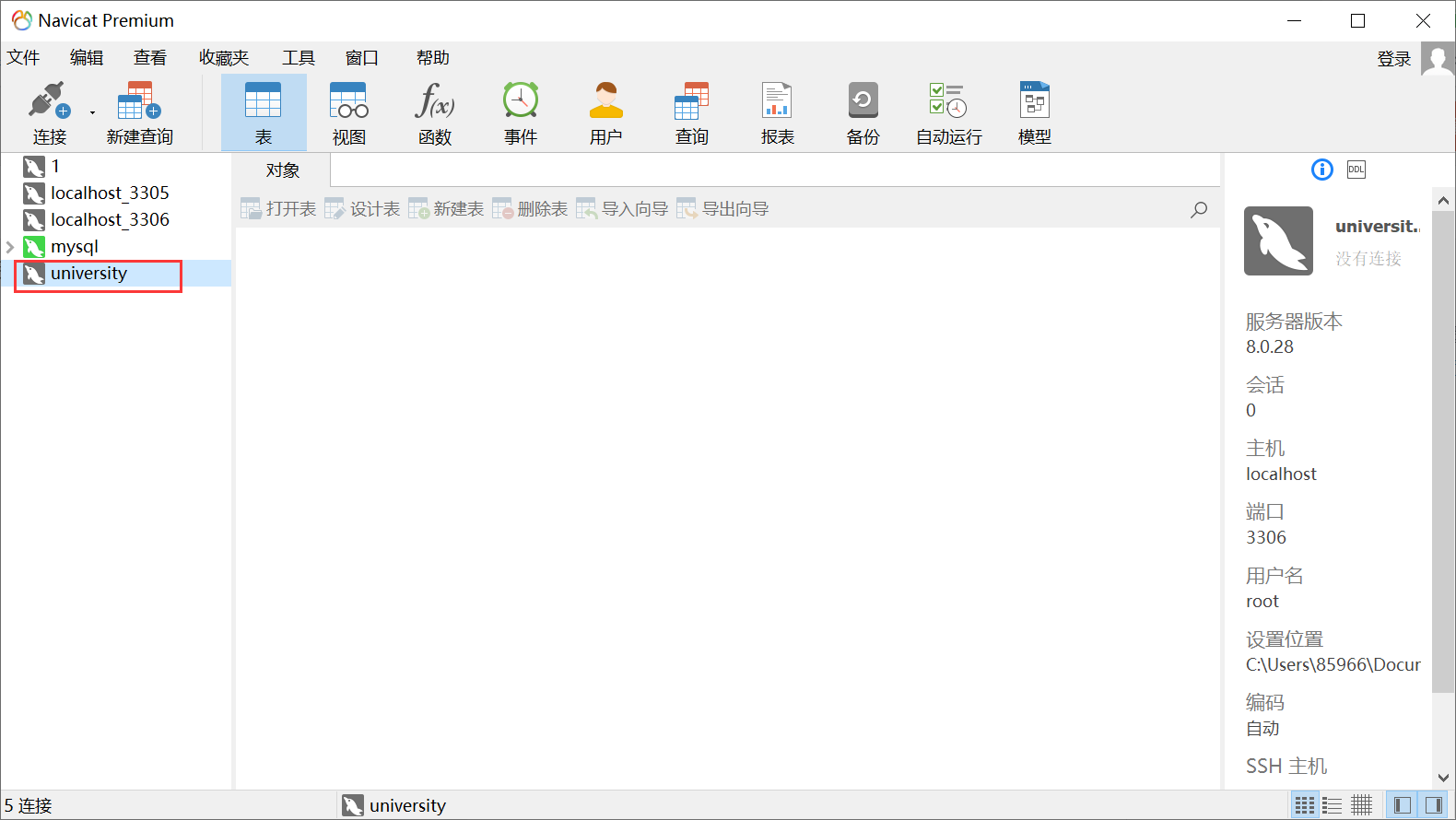This screenshot has width=1456, height=820.
Task: Open the Window (窗口) menu
Action: [362, 58]
